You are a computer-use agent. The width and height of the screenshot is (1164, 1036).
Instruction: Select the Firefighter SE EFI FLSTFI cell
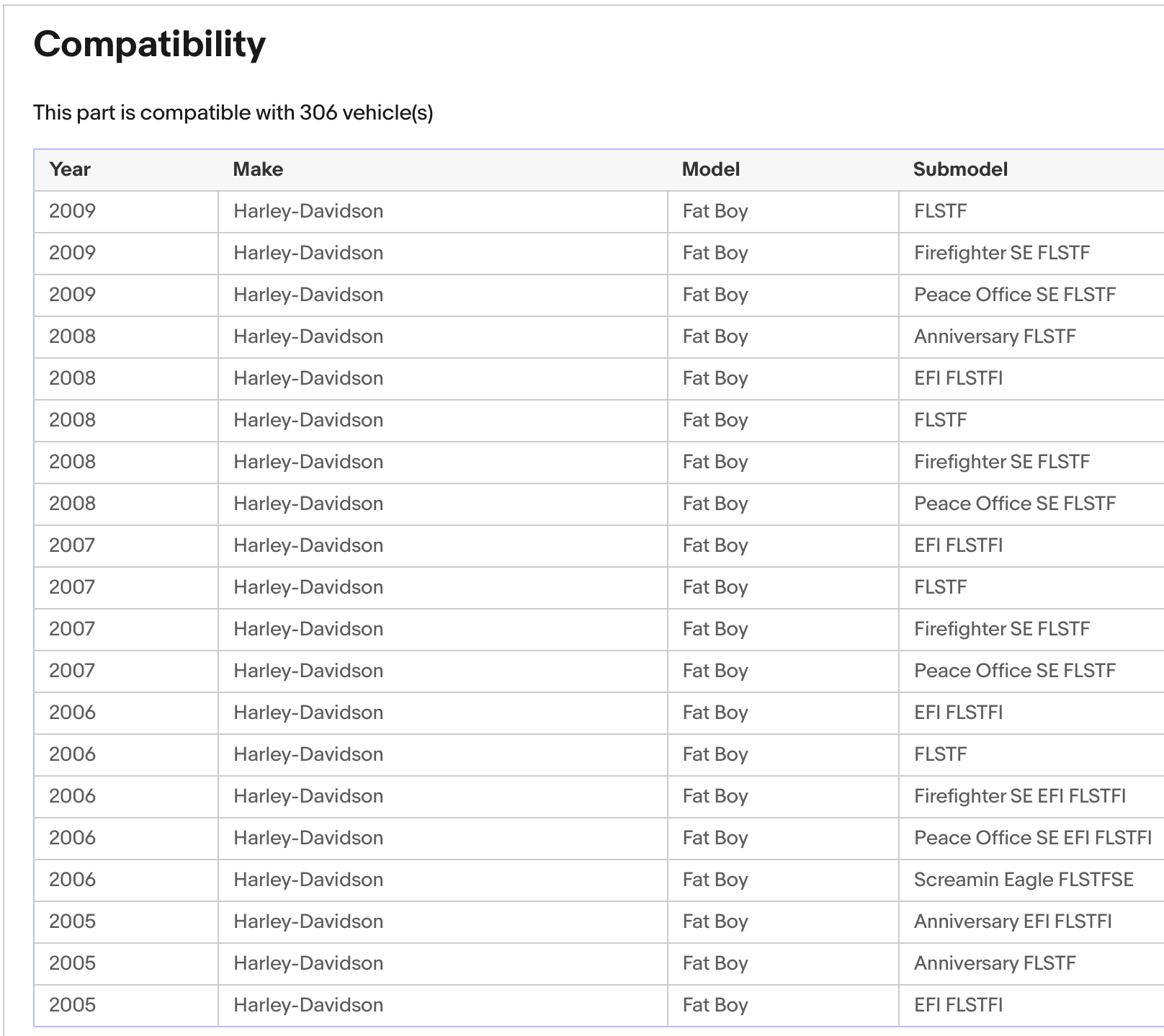coord(1019,796)
